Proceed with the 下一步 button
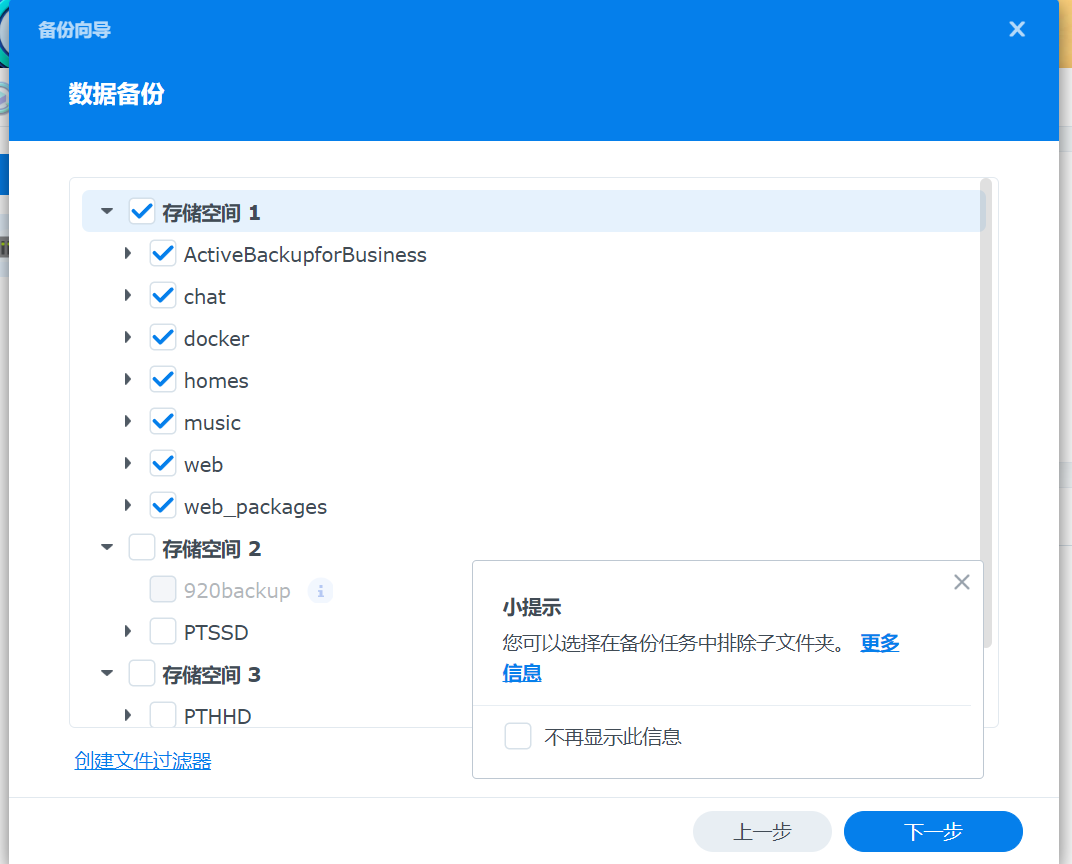 tap(933, 831)
